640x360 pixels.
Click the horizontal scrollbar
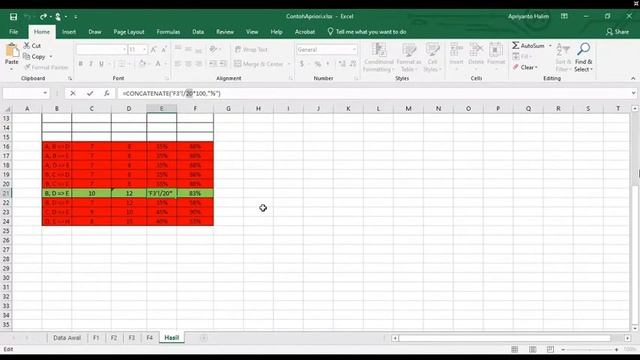pyautogui.click(x=504, y=338)
